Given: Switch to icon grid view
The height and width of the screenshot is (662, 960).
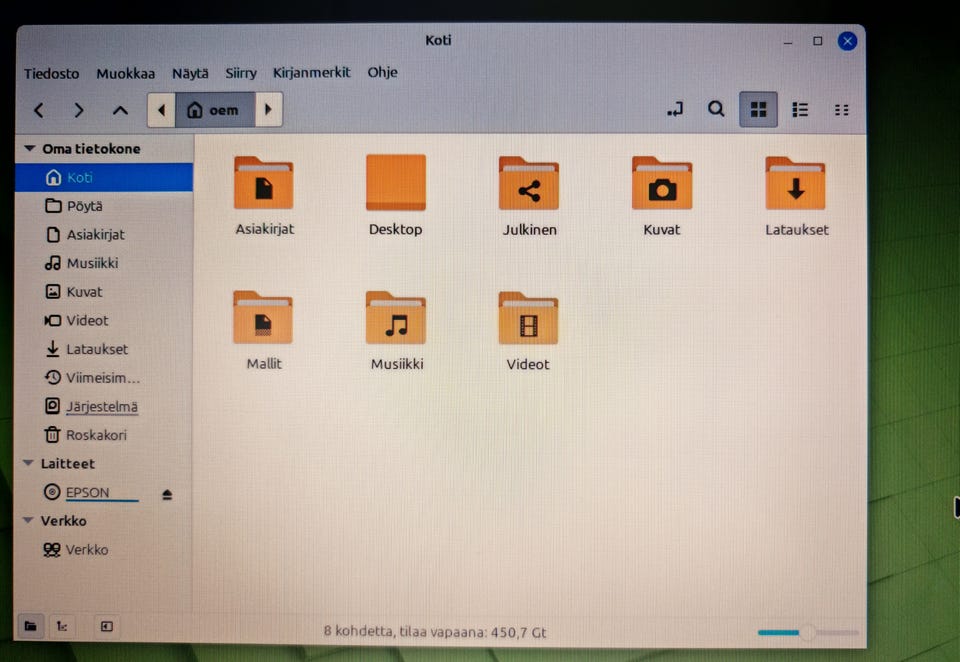Looking at the screenshot, I should (x=758, y=110).
